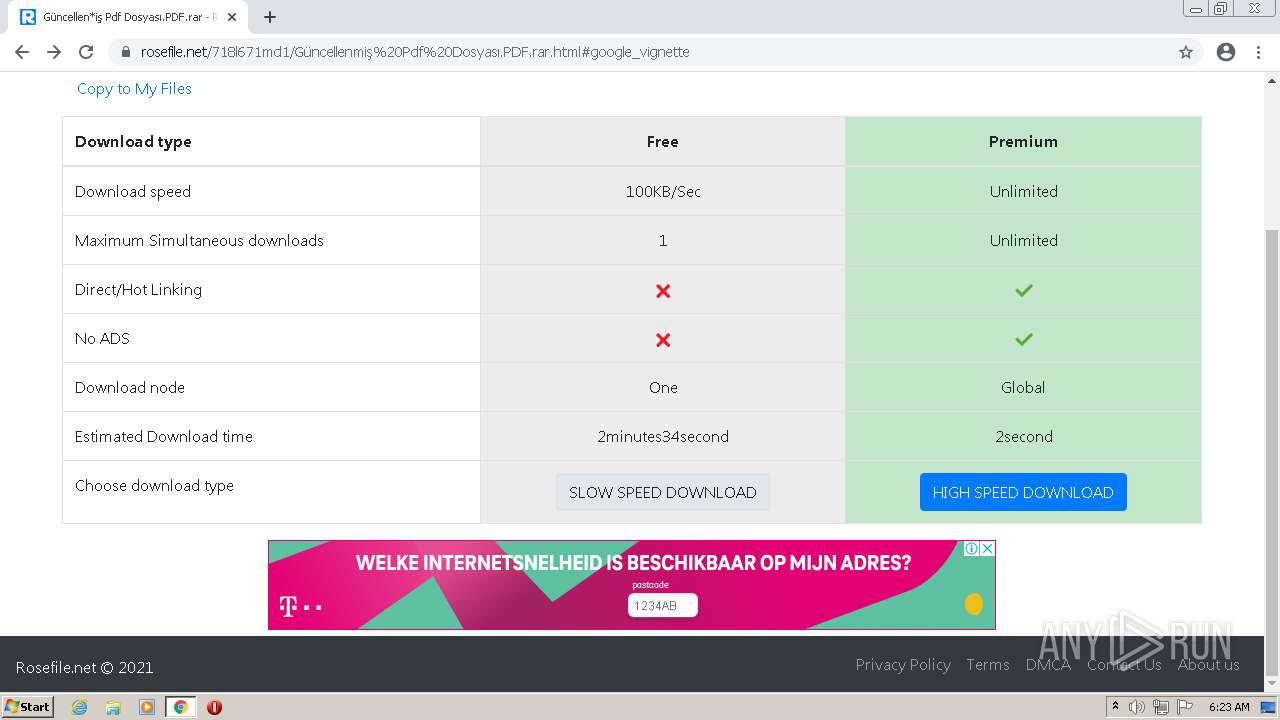This screenshot has height=720, width=1280.
Task: Go forward with the browser forward arrow
Action: click(54, 52)
